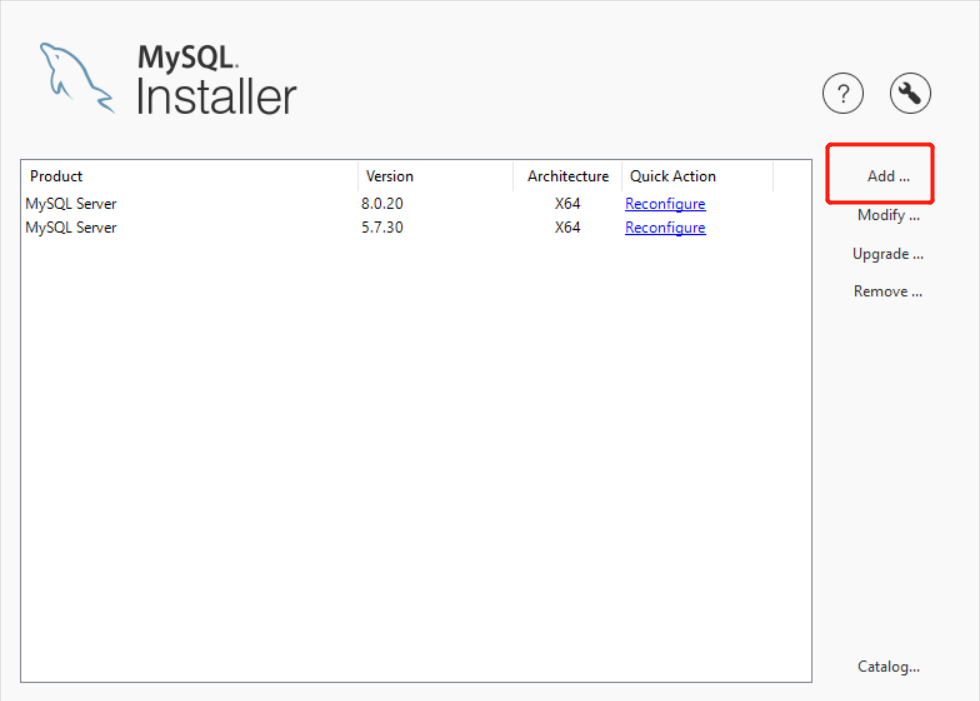Reconfigure MySQL Server 5.7.30

tap(665, 227)
